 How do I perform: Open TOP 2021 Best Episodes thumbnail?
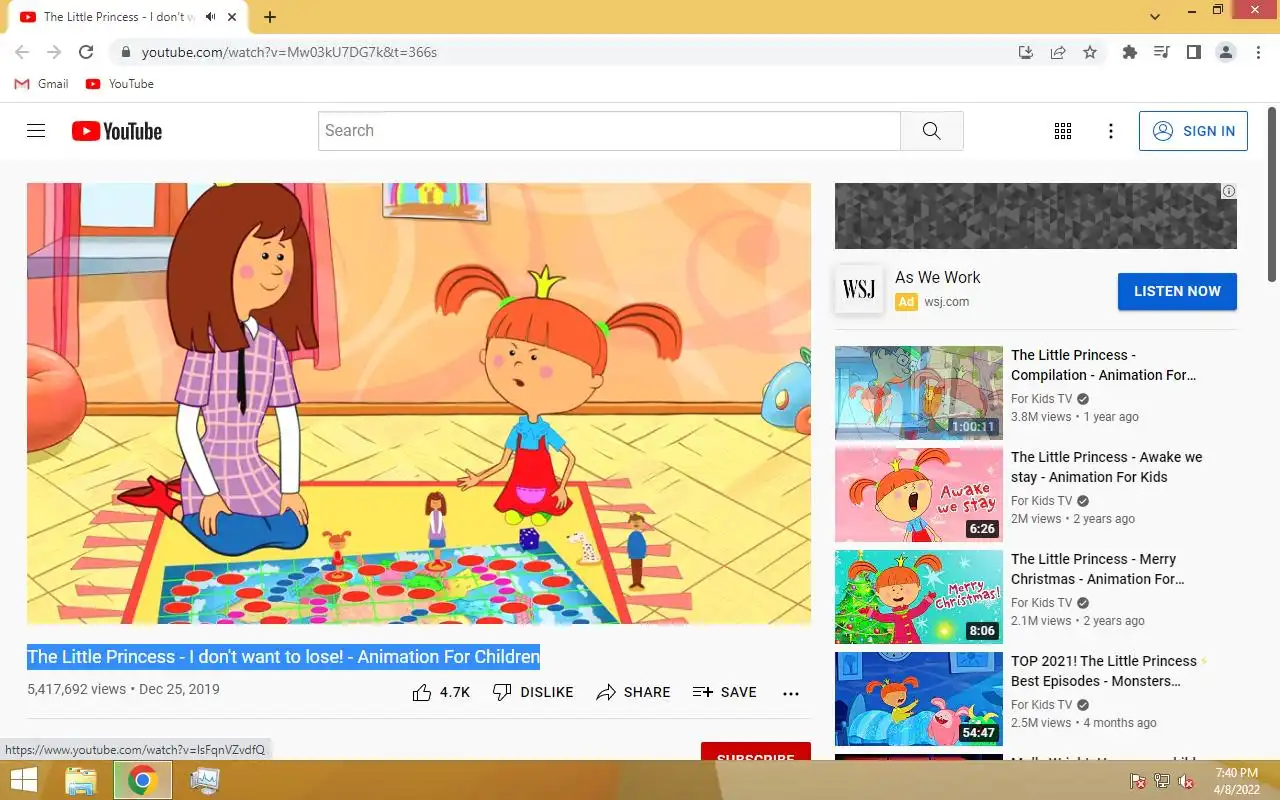919,699
